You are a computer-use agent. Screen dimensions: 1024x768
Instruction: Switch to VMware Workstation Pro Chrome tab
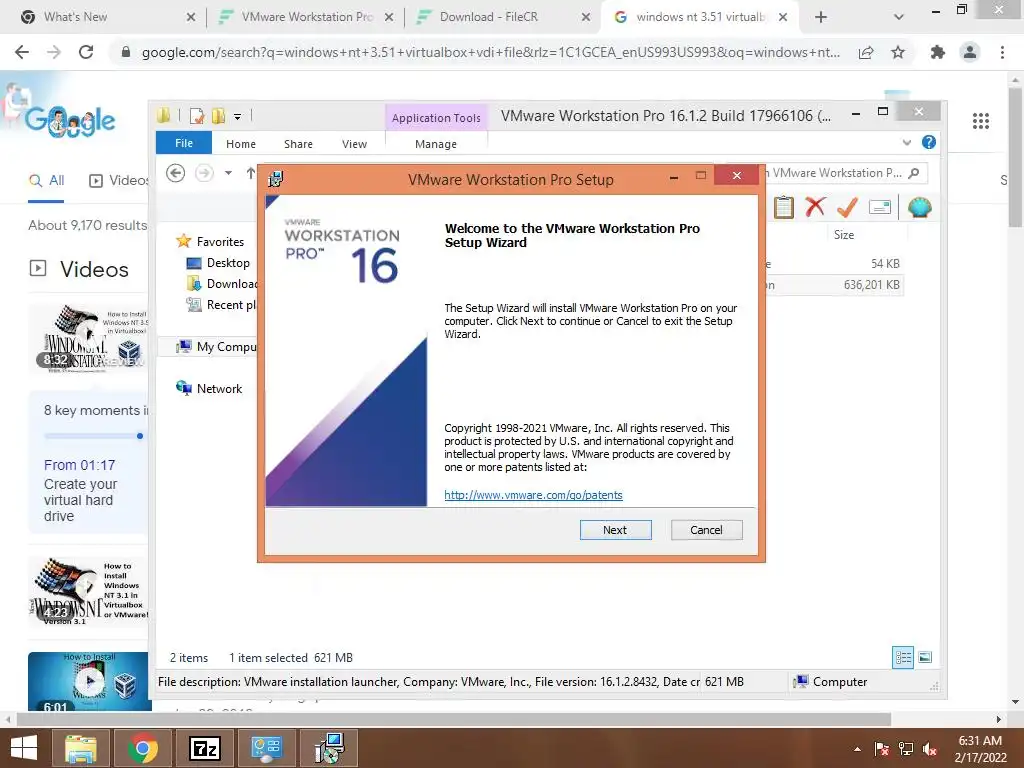(x=306, y=17)
